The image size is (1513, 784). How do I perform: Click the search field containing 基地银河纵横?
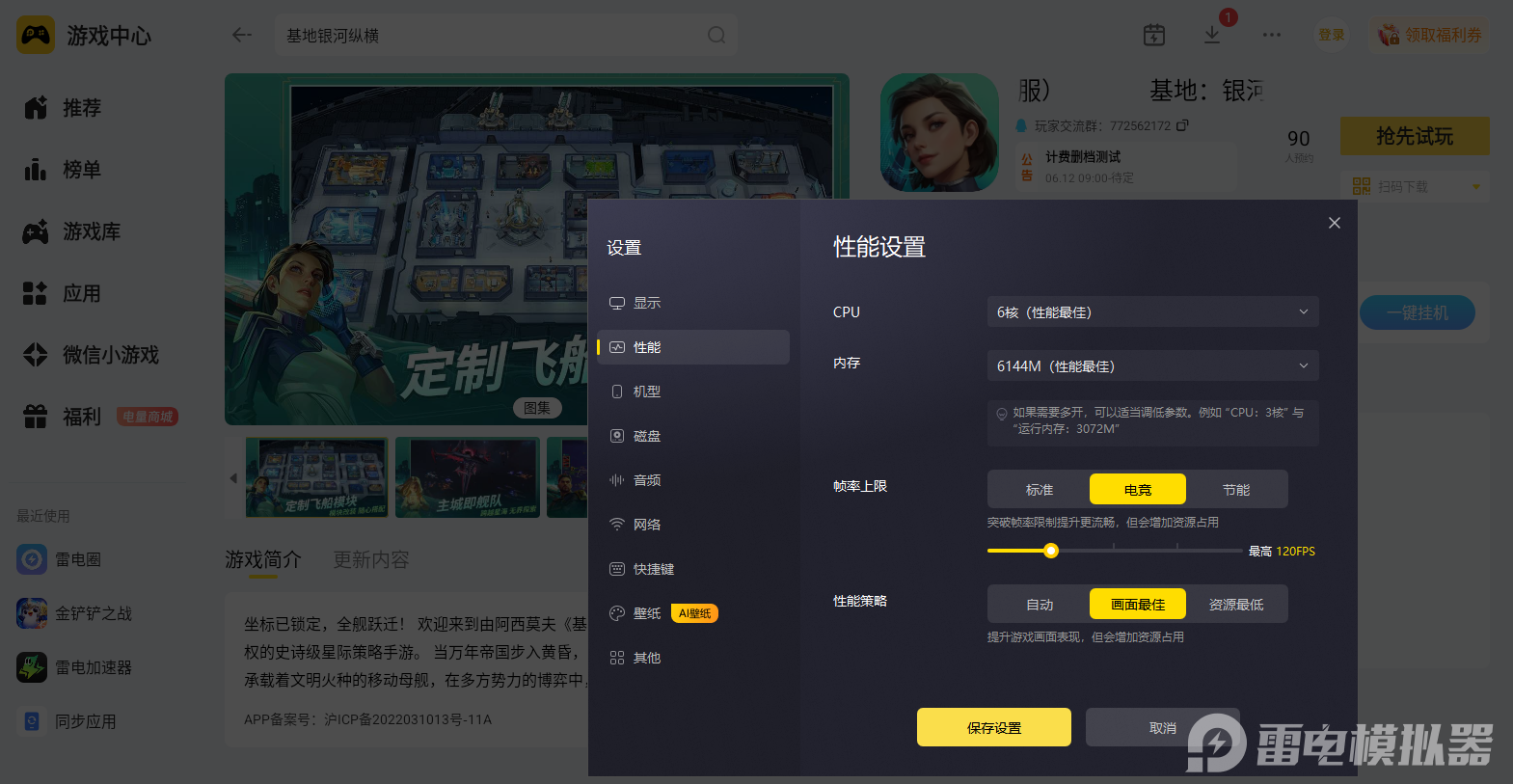[x=506, y=35]
